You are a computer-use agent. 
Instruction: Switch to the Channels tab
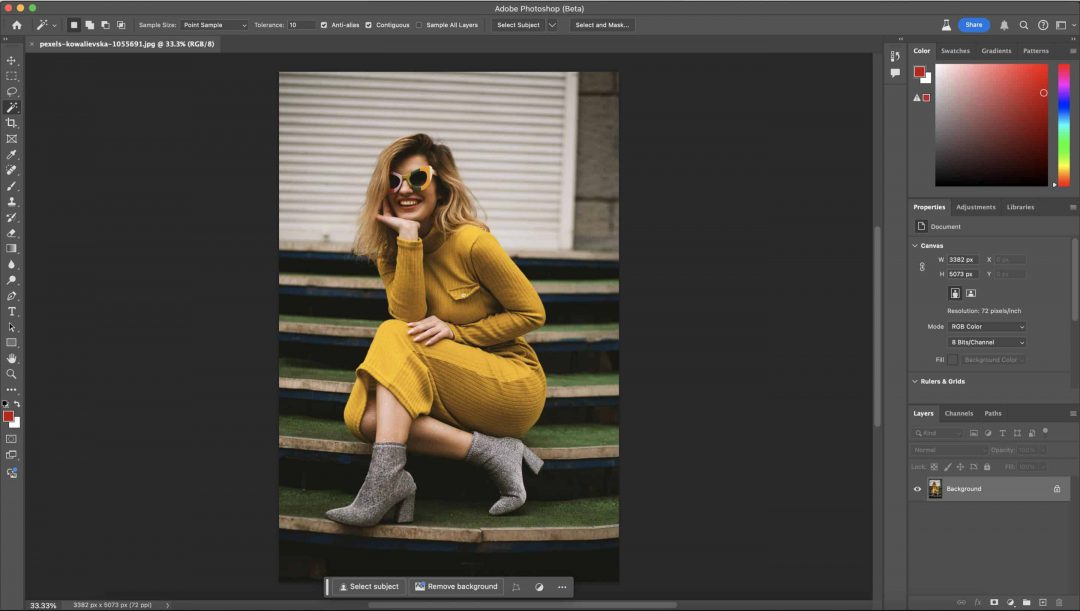click(x=959, y=413)
